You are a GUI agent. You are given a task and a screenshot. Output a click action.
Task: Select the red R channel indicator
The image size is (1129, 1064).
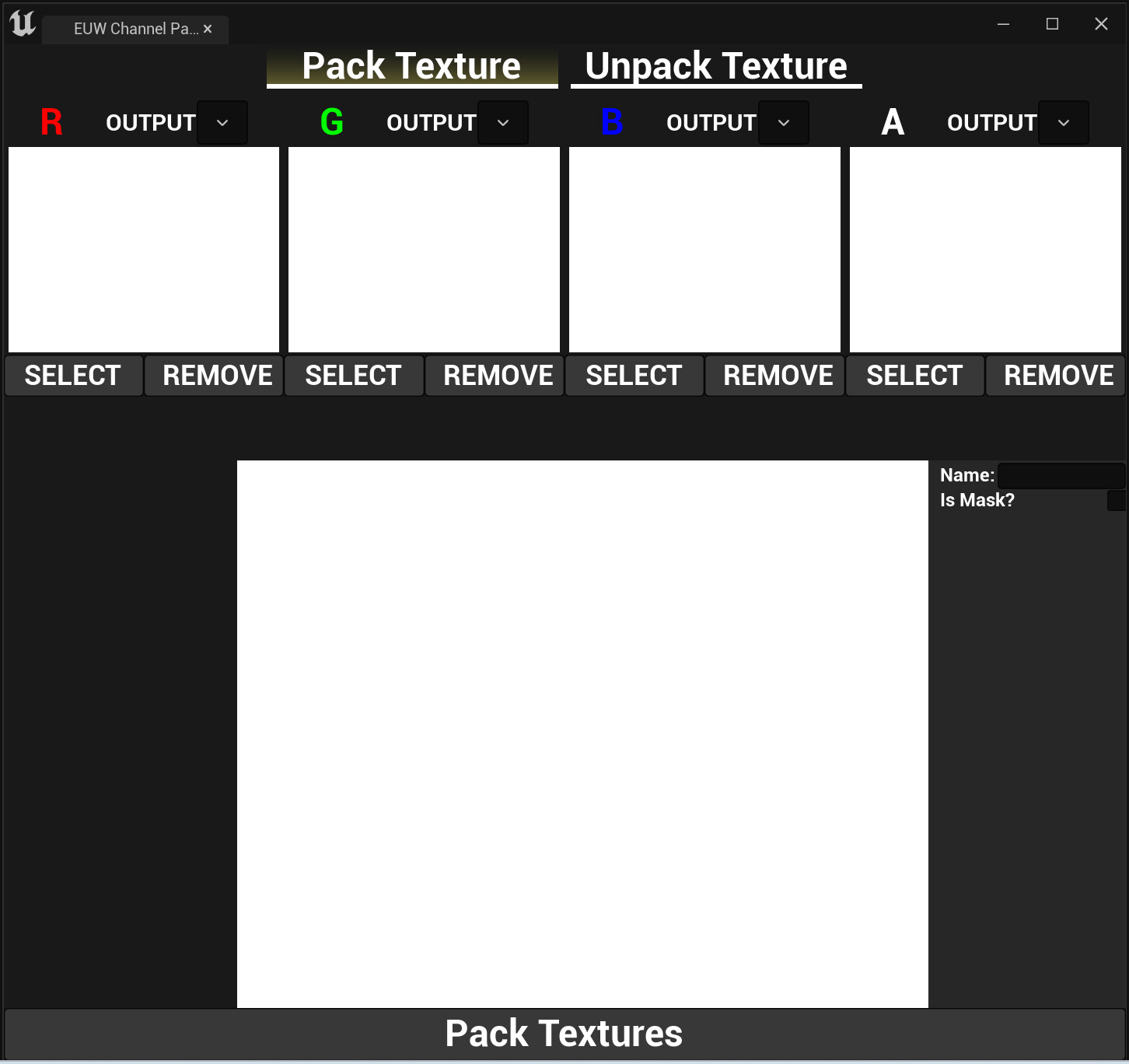51,122
